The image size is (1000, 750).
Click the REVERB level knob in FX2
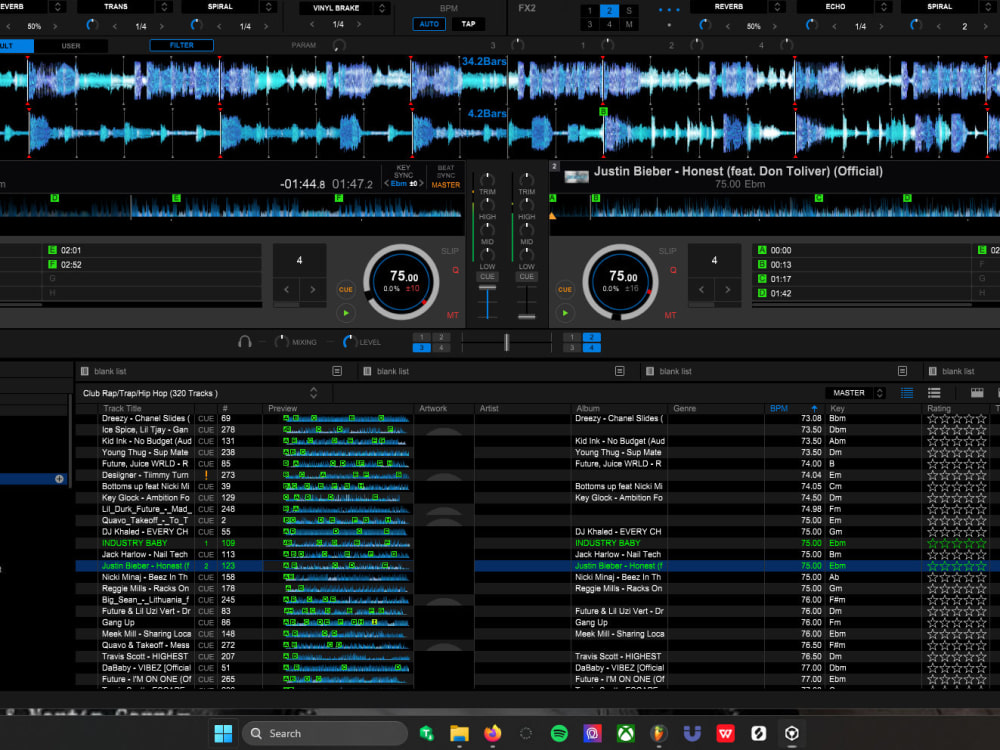pyautogui.click(x=705, y=25)
